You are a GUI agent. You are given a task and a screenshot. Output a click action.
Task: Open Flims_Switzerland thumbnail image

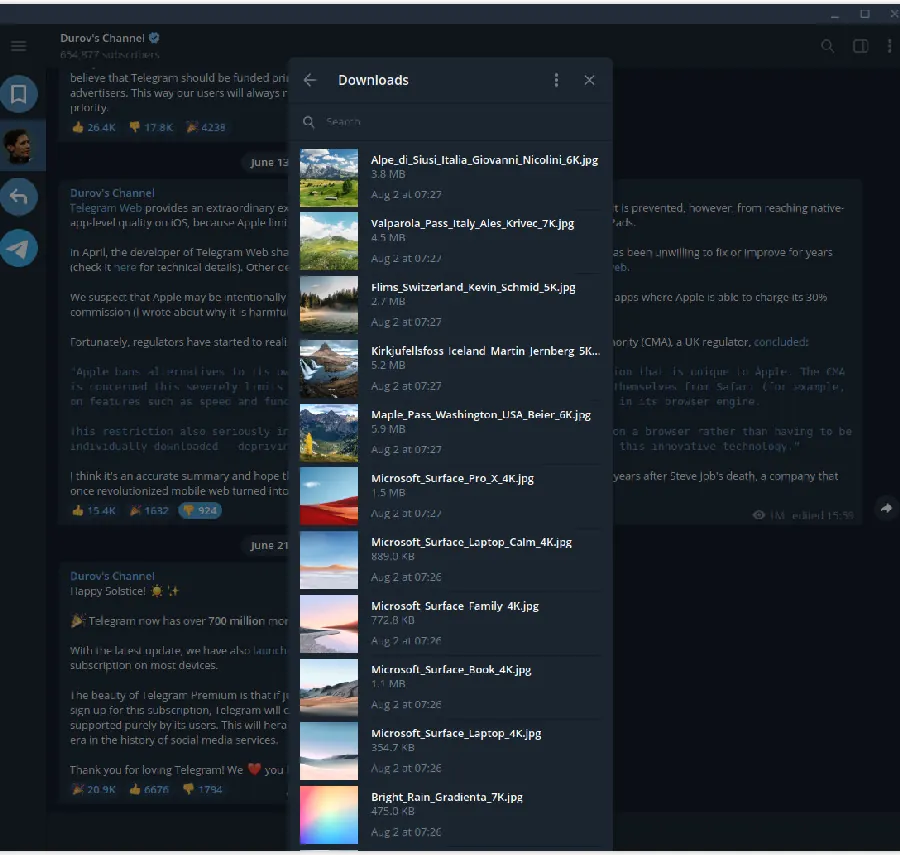[x=329, y=305]
